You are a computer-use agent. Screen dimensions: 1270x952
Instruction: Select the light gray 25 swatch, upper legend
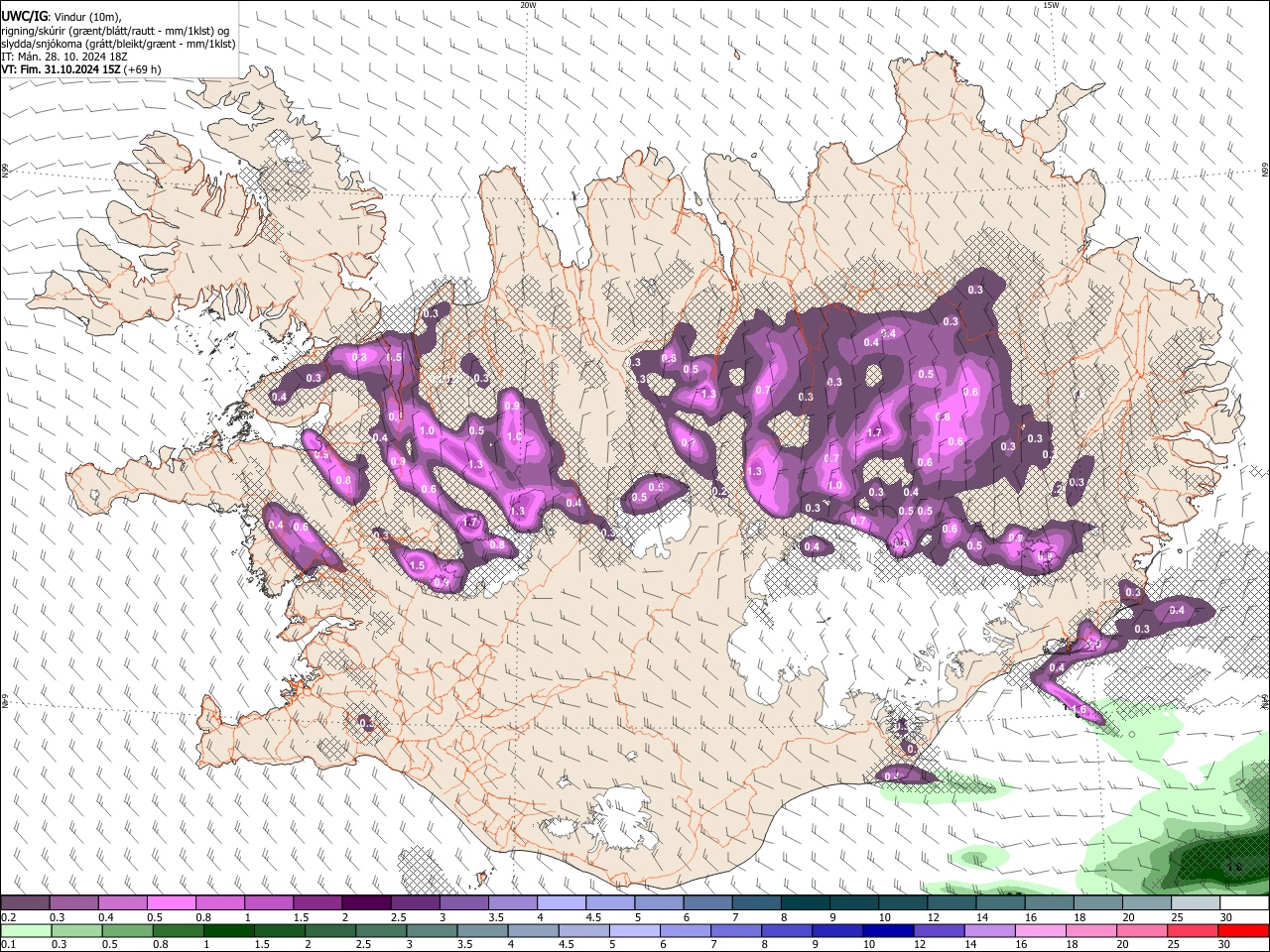(x=1197, y=903)
